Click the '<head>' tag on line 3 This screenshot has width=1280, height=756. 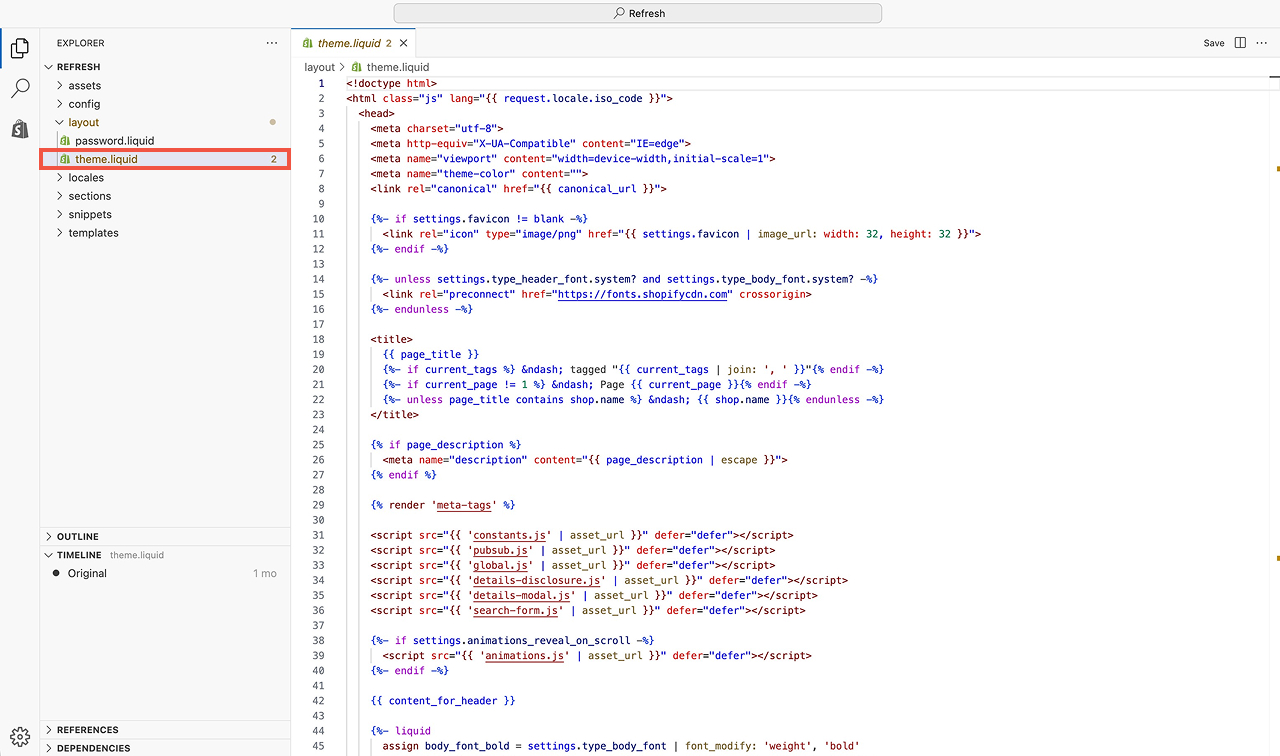coord(376,113)
